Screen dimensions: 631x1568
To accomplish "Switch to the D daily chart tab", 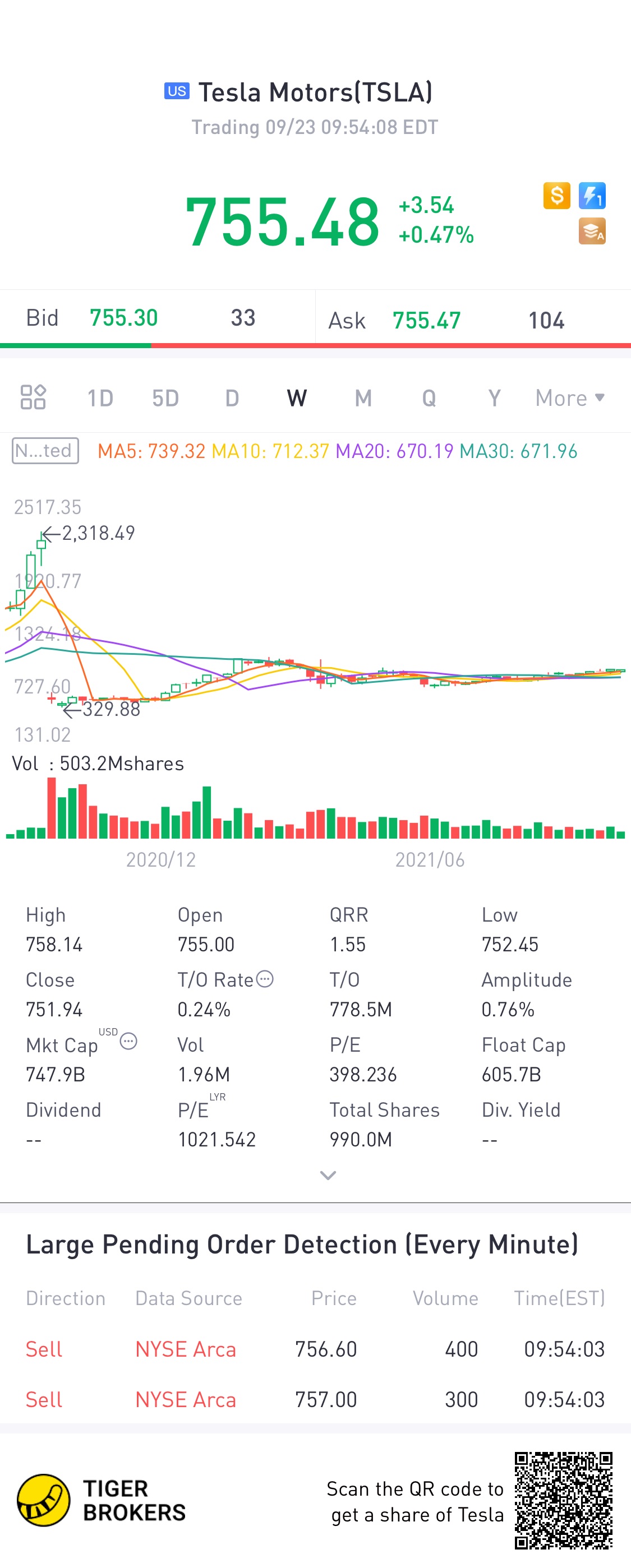I will point(232,398).
